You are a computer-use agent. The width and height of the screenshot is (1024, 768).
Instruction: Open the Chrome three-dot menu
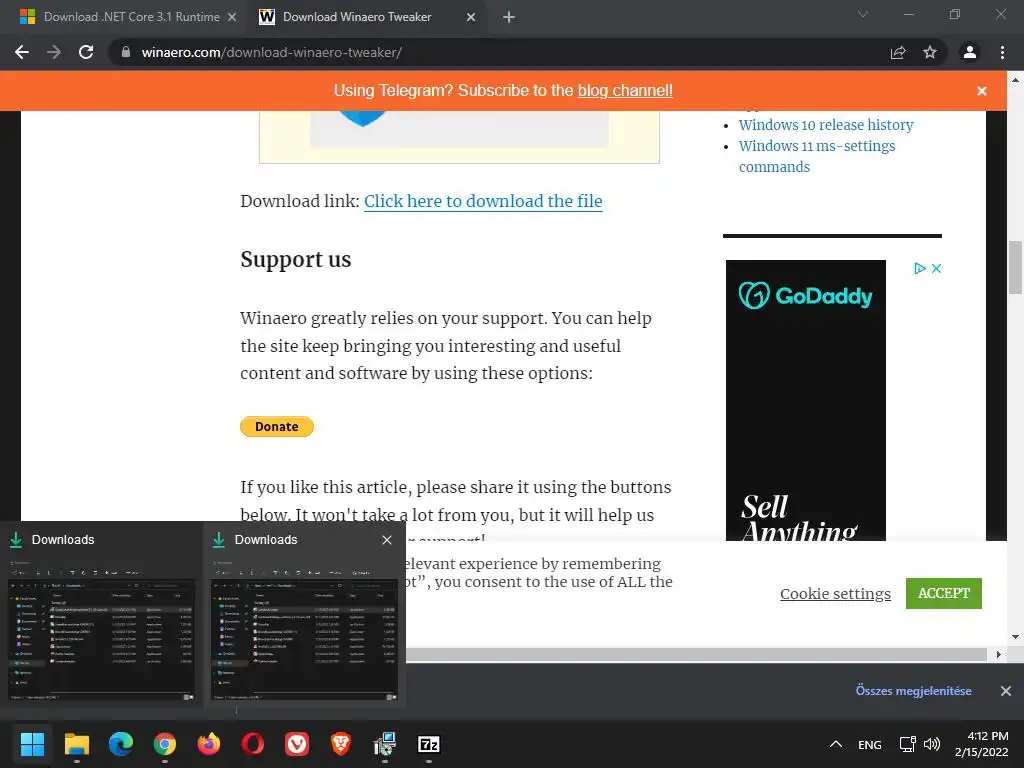pyautogui.click(x=1002, y=52)
